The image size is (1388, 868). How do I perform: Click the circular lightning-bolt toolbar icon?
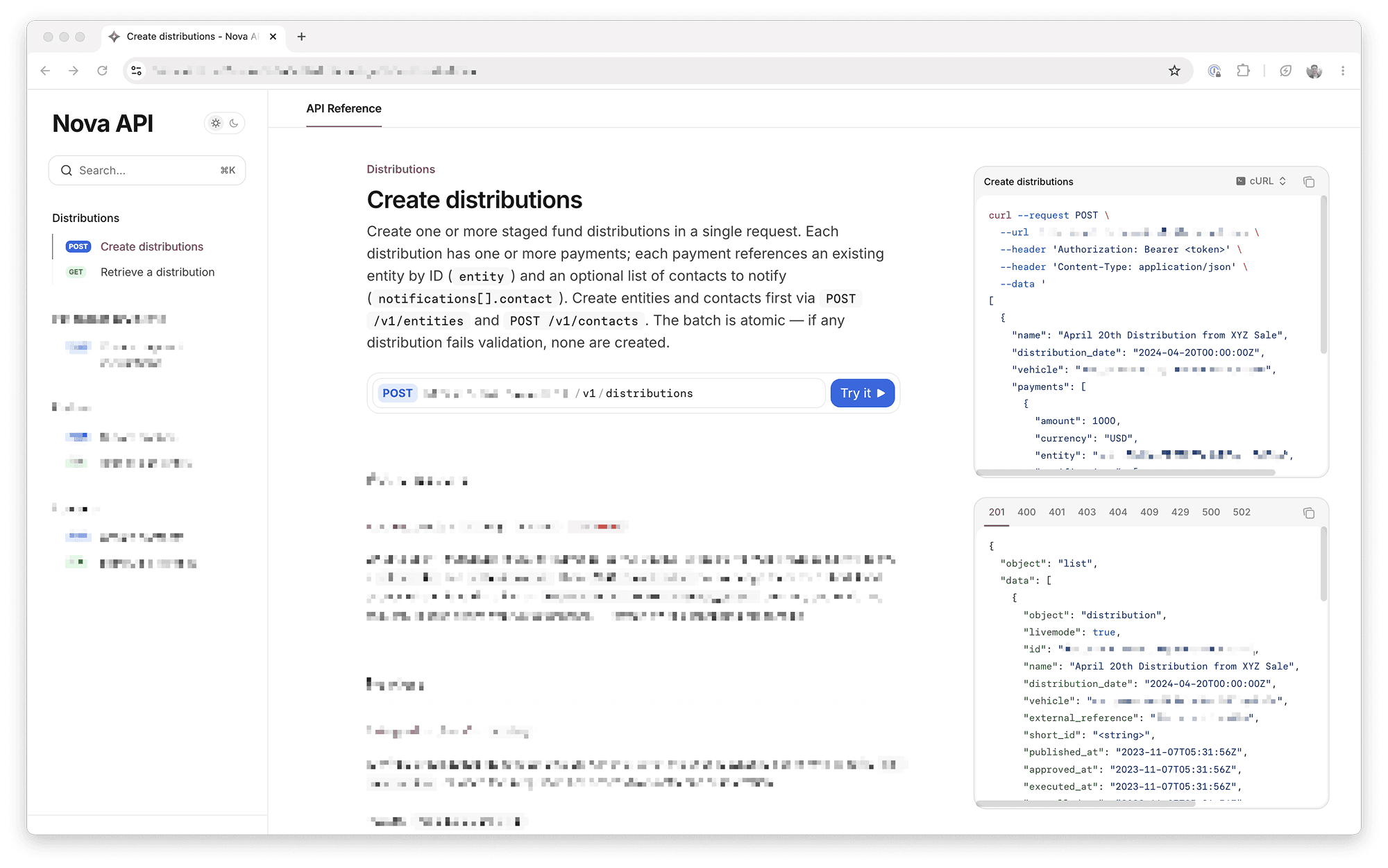pyautogui.click(x=1285, y=71)
